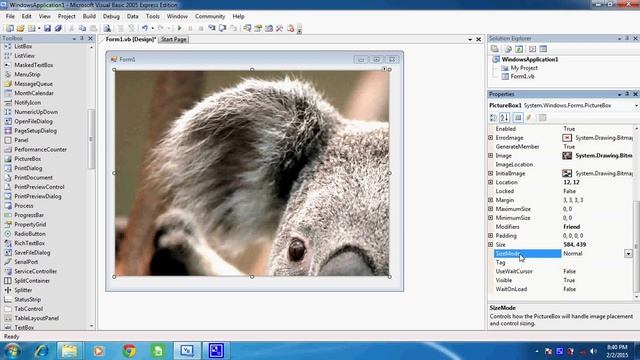Open the File menu
Screen dimensions: 640x360
10,16
